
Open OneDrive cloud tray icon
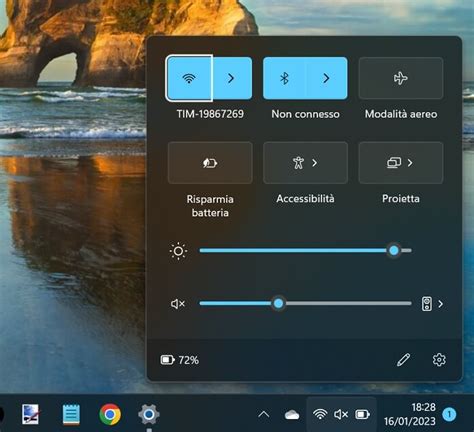tap(292, 415)
